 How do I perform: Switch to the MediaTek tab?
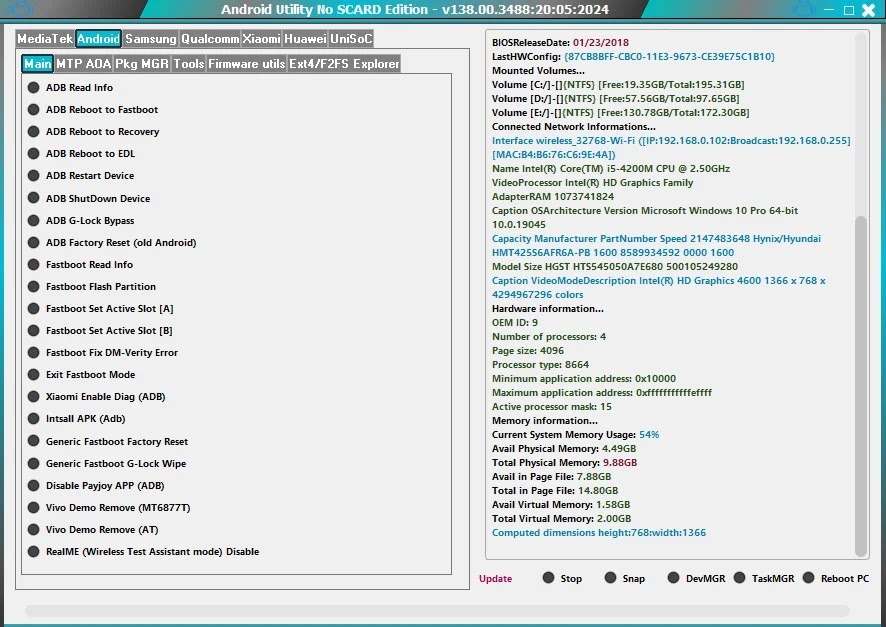coord(45,39)
